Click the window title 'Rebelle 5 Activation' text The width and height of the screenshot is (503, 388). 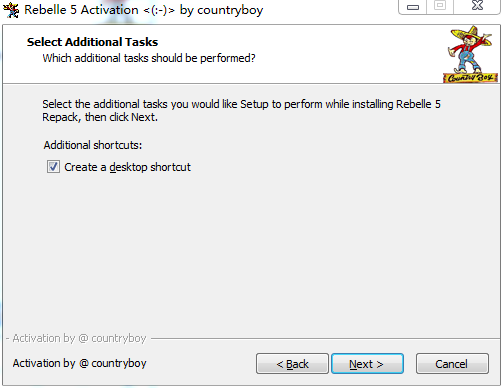coord(81,10)
